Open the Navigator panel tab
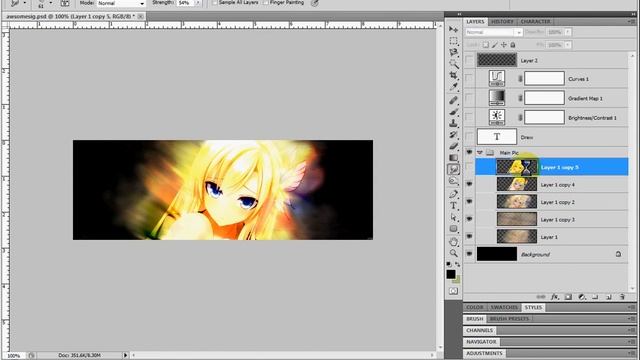This screenshot has width=640, height=360. pyautogui.click(x=481, y=341)
